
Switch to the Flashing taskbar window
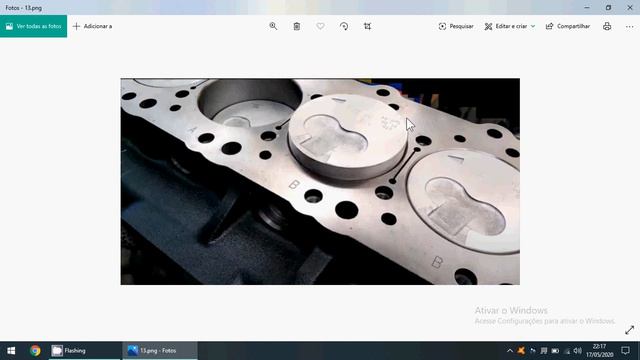click(x=84, y=351)
